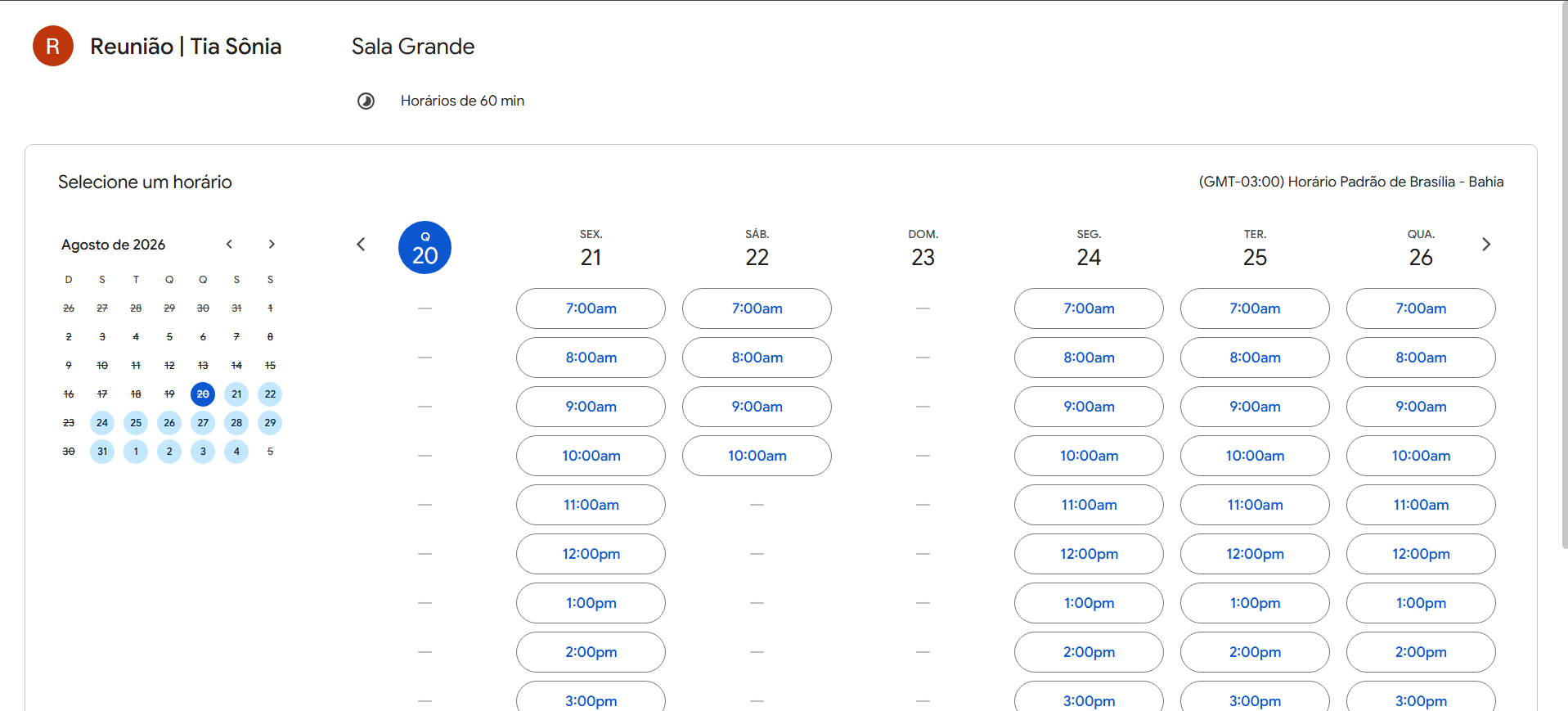Image resolution: width=1568 pixels, height=711 pixels.
Task: Select August 22 in mini calendar
Action: [270, 394]
